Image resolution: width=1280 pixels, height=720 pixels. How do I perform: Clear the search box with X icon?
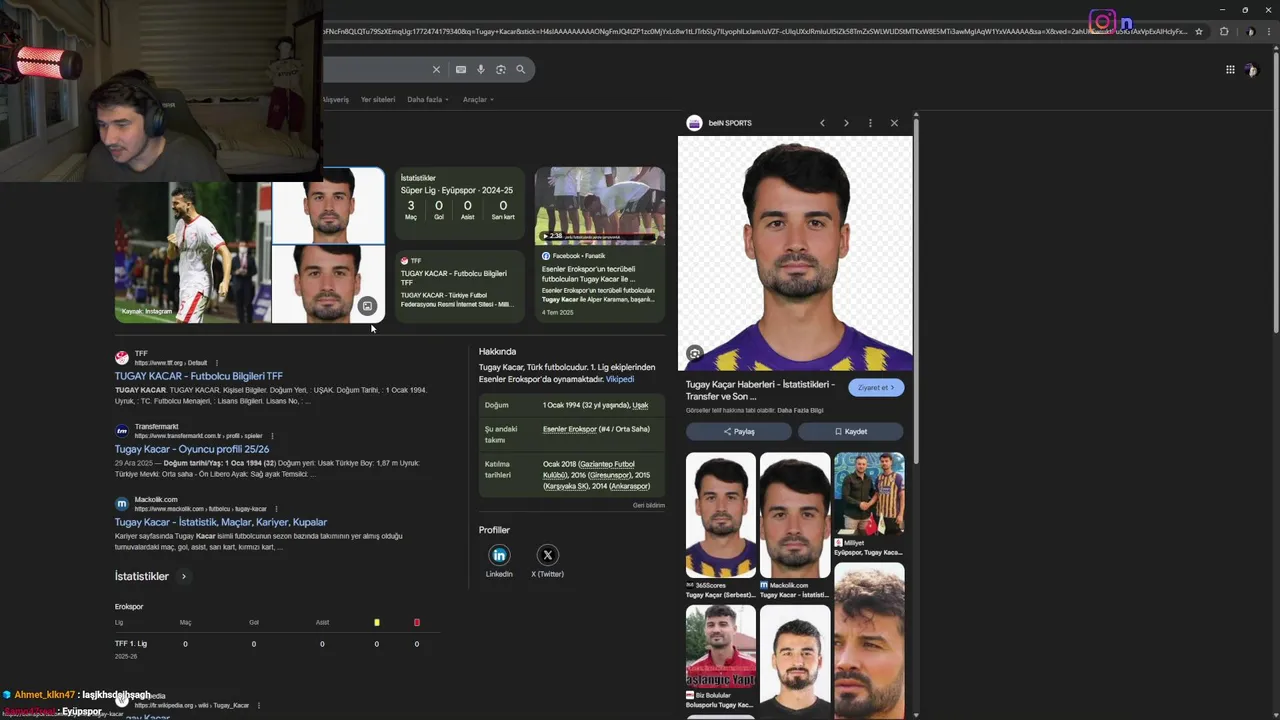(436, 69)
